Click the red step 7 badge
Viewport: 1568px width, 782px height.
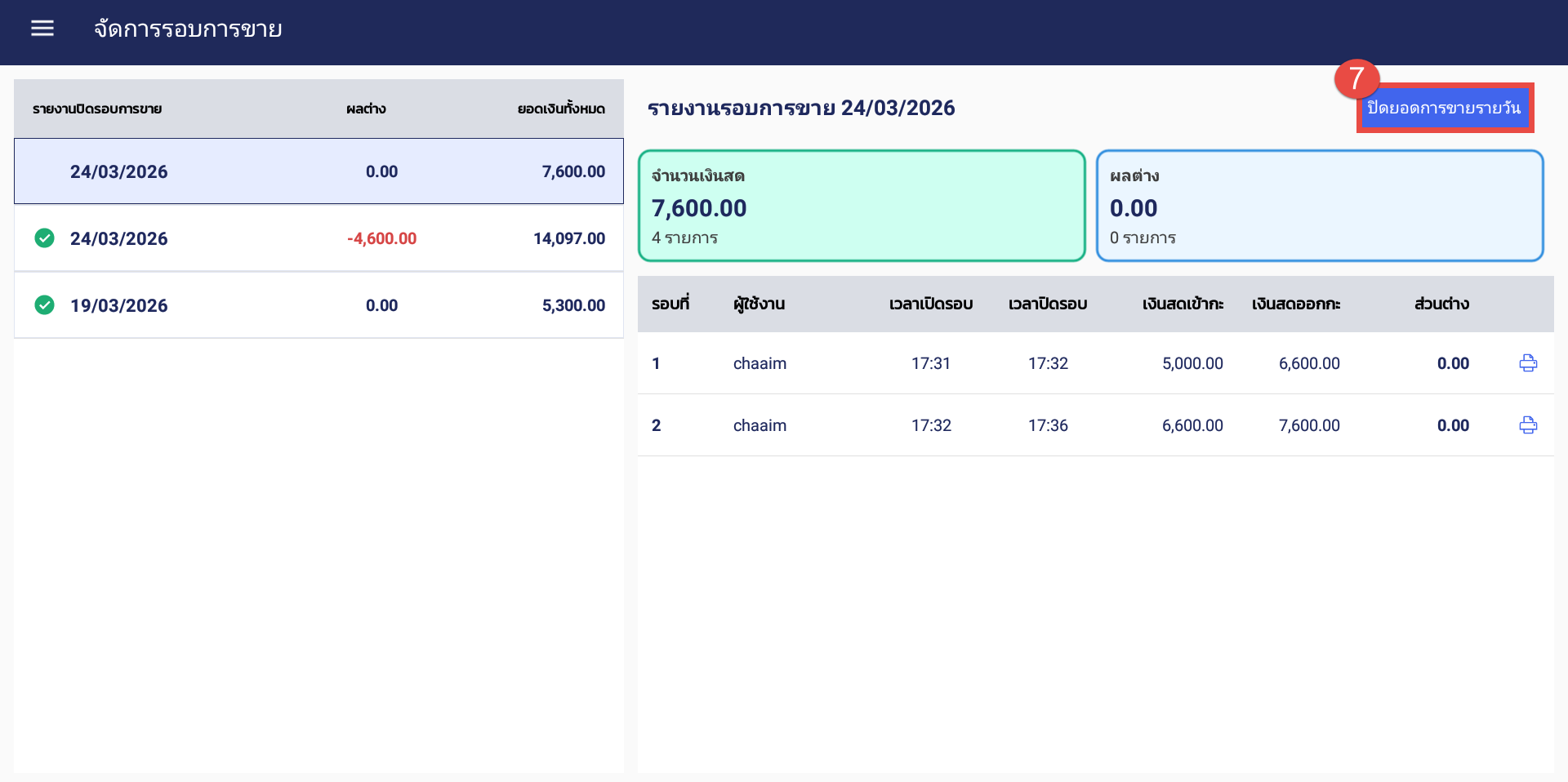click(x=1356, y=79)
